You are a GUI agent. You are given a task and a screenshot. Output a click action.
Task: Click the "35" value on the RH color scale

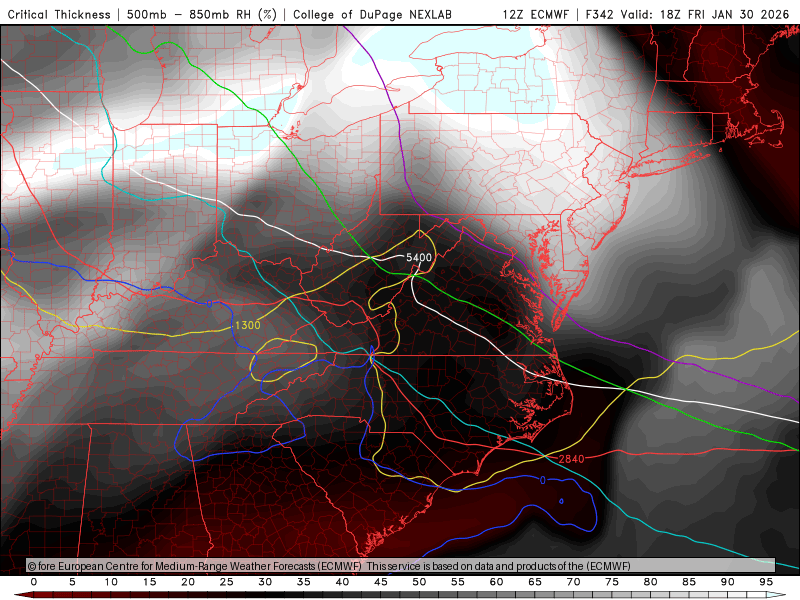(x=304, y=582)
